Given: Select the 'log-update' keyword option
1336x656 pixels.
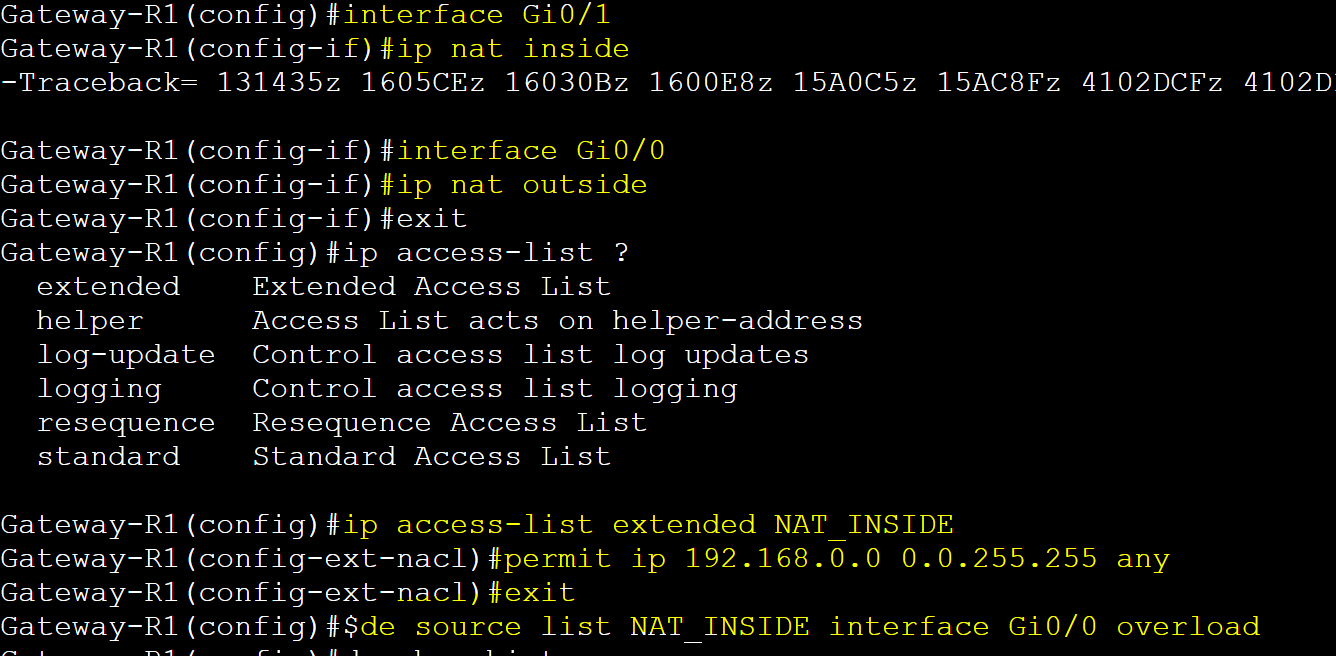Looking at the screenshot, I should point(126,356).
